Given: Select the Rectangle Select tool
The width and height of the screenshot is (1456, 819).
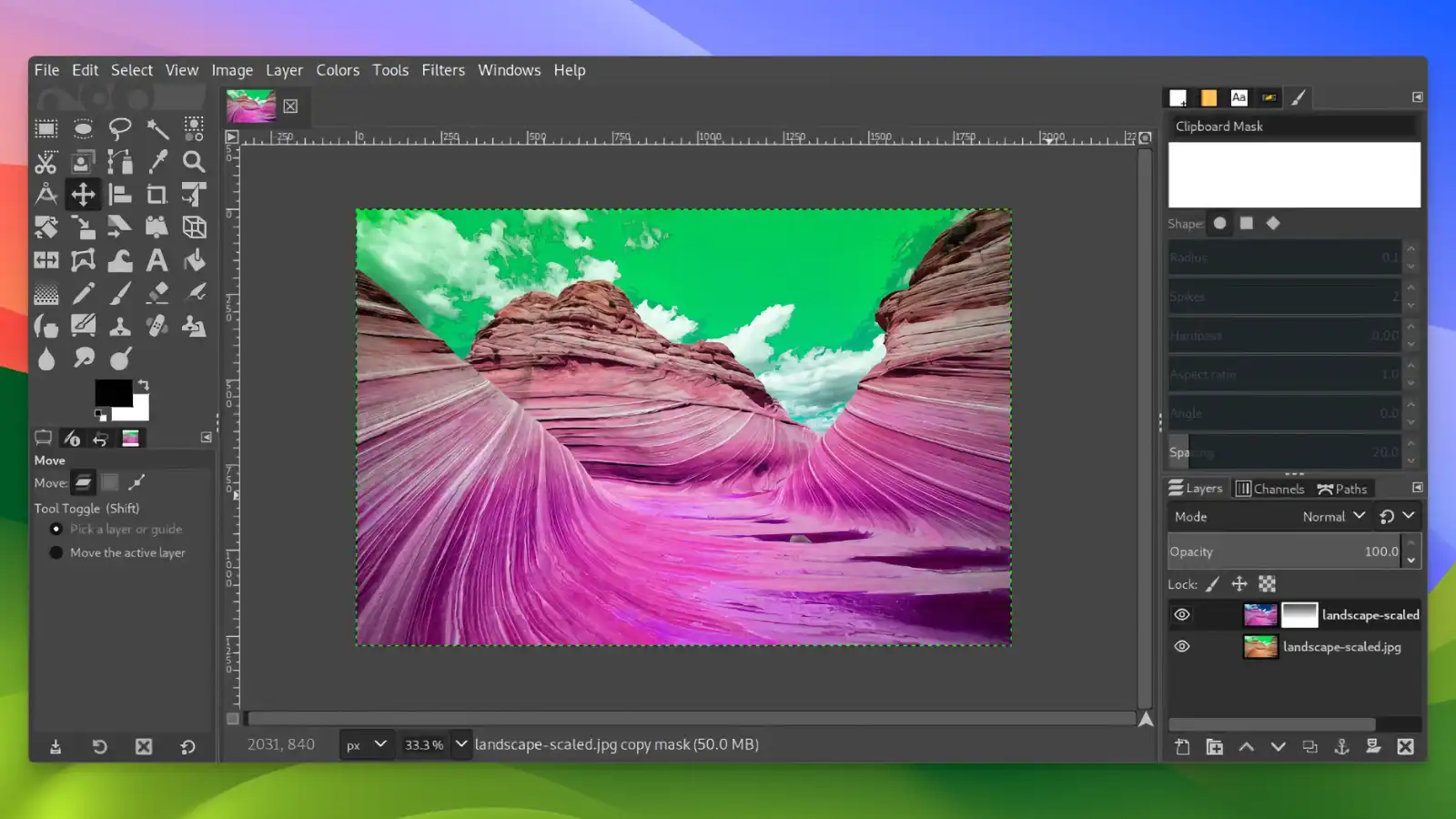Looking at the screenshot, I should pos(45,127).
